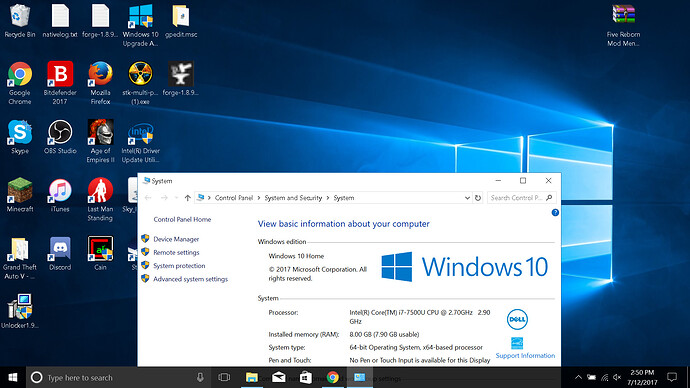Viewport: 690px width, 388px height.
Task: Click the refresh button in address bar
Action: (x=478, y=198)
